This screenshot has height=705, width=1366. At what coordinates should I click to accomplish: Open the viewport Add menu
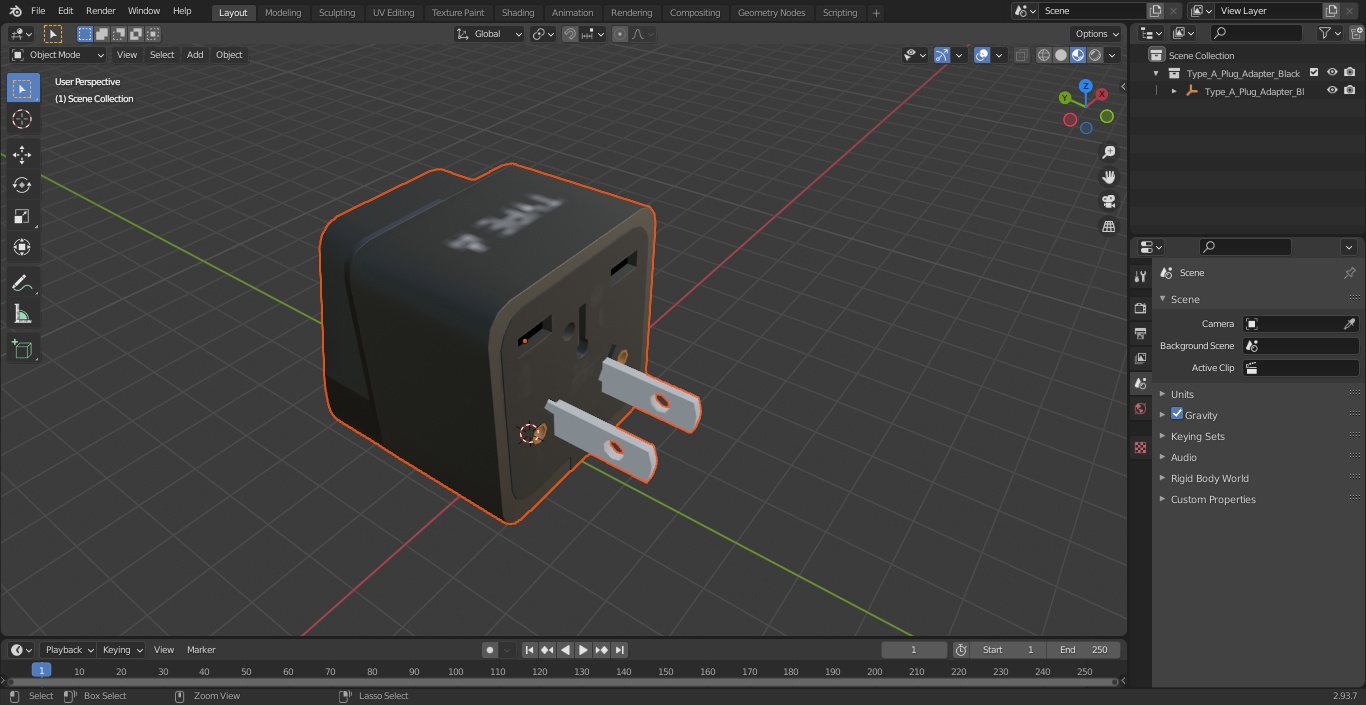[x=195, y=55]
